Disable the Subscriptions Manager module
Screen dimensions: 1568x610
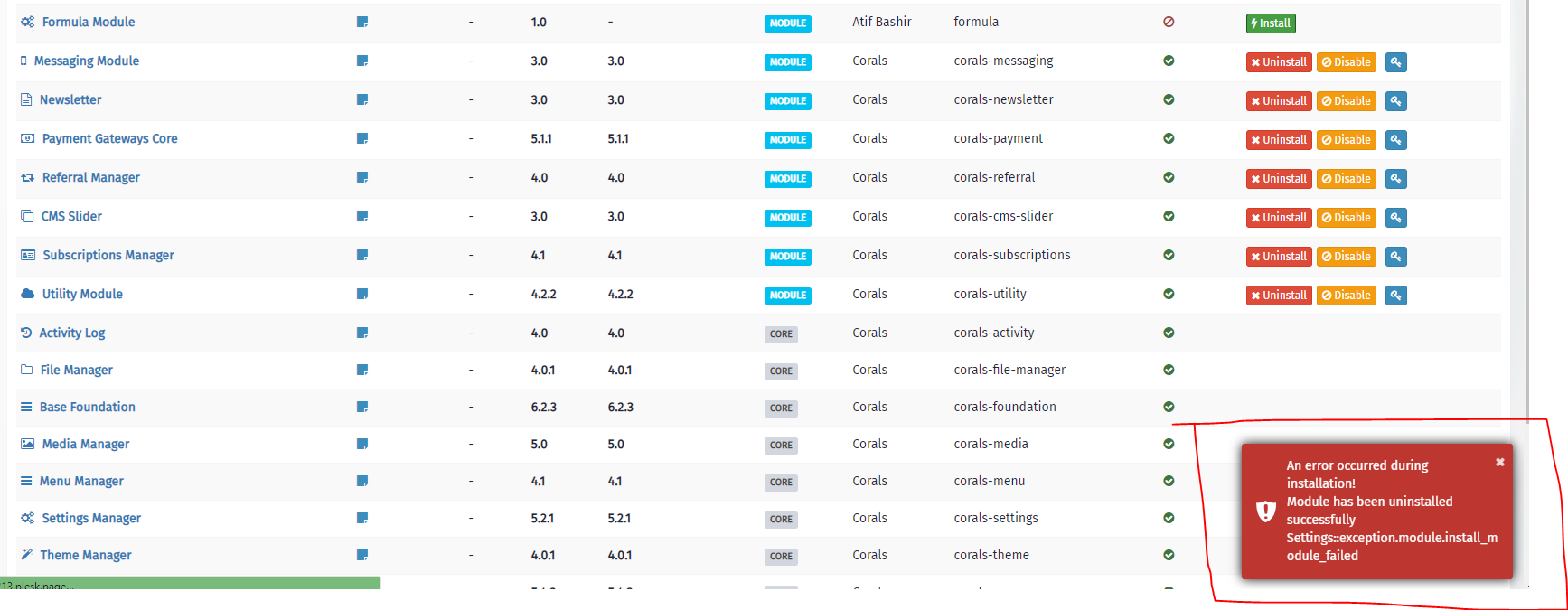click(x=1346, y=257)
